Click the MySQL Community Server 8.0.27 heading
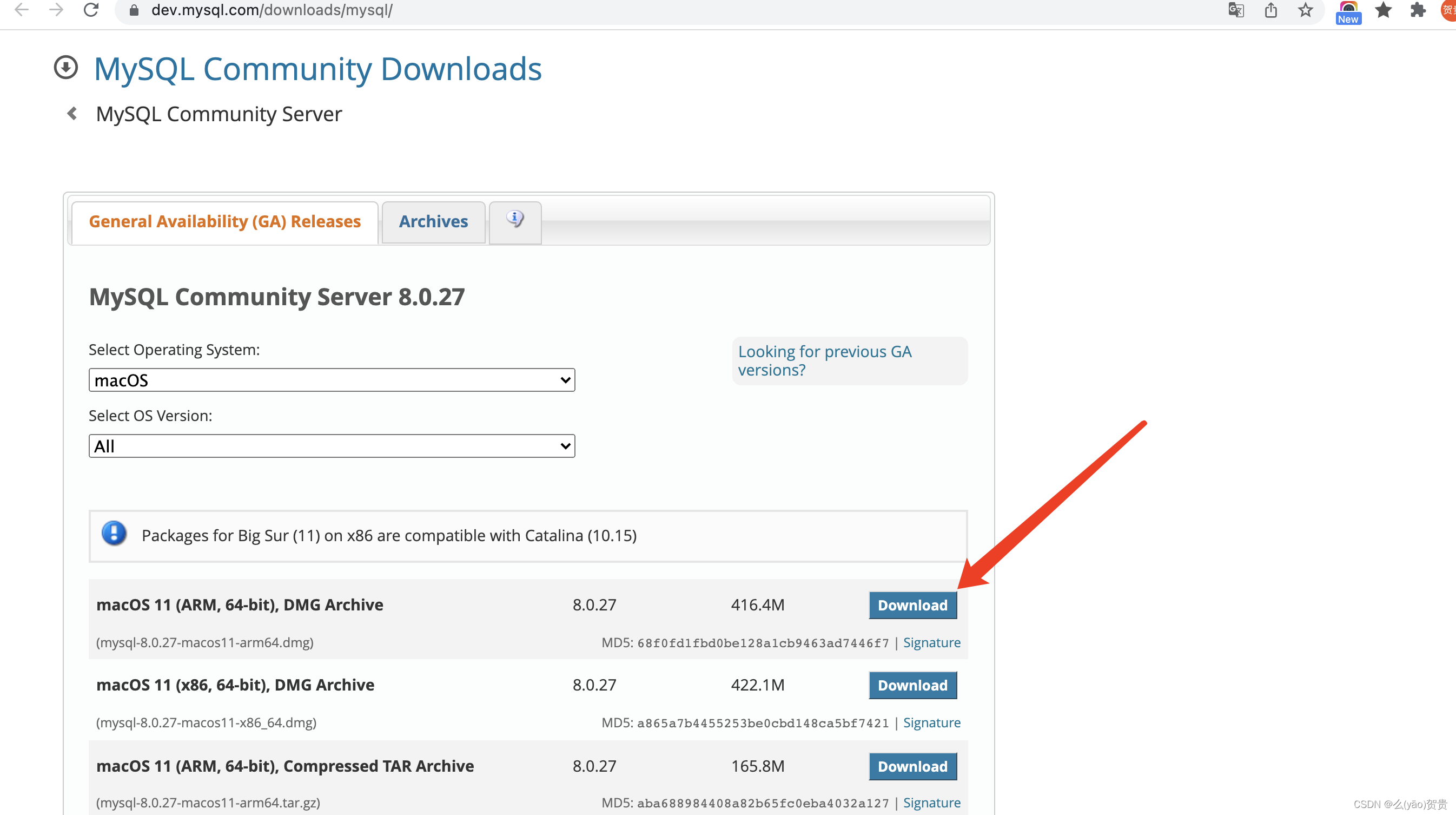1456x815 pixels. click(277, 298)
